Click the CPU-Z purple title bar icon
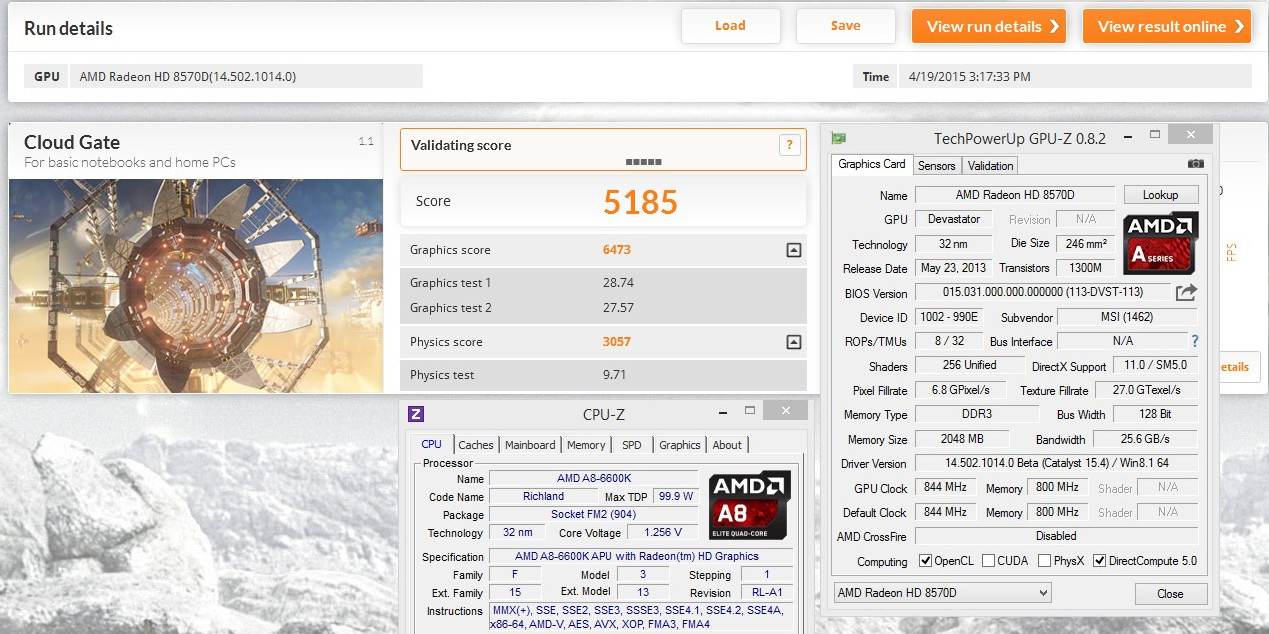Image resolution: width=1269 pixels, height=634 pixels. 416,414
